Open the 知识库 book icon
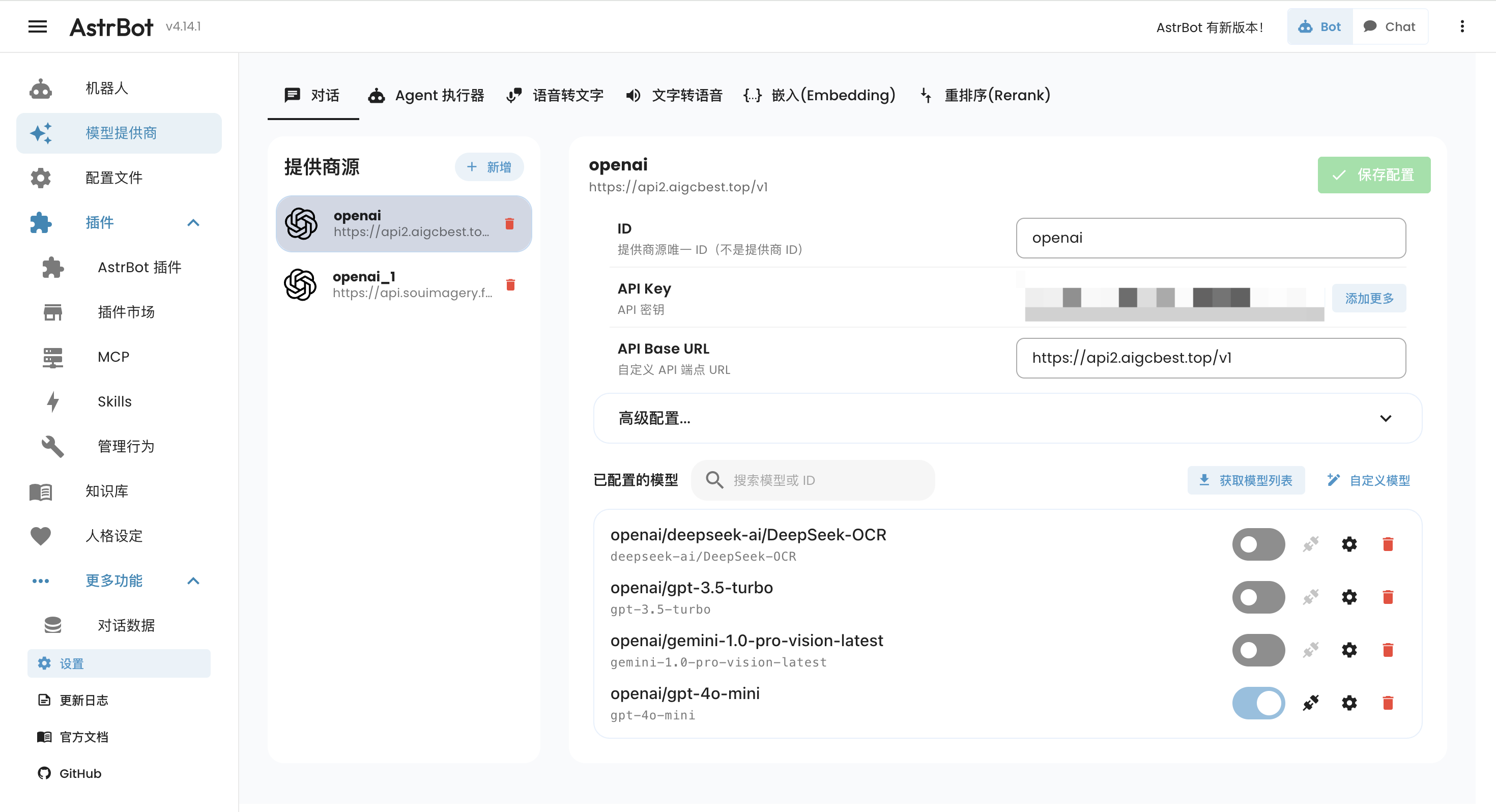Image resolution: width=1496 pixels, height=812 pixels. [x=40, y=491]
